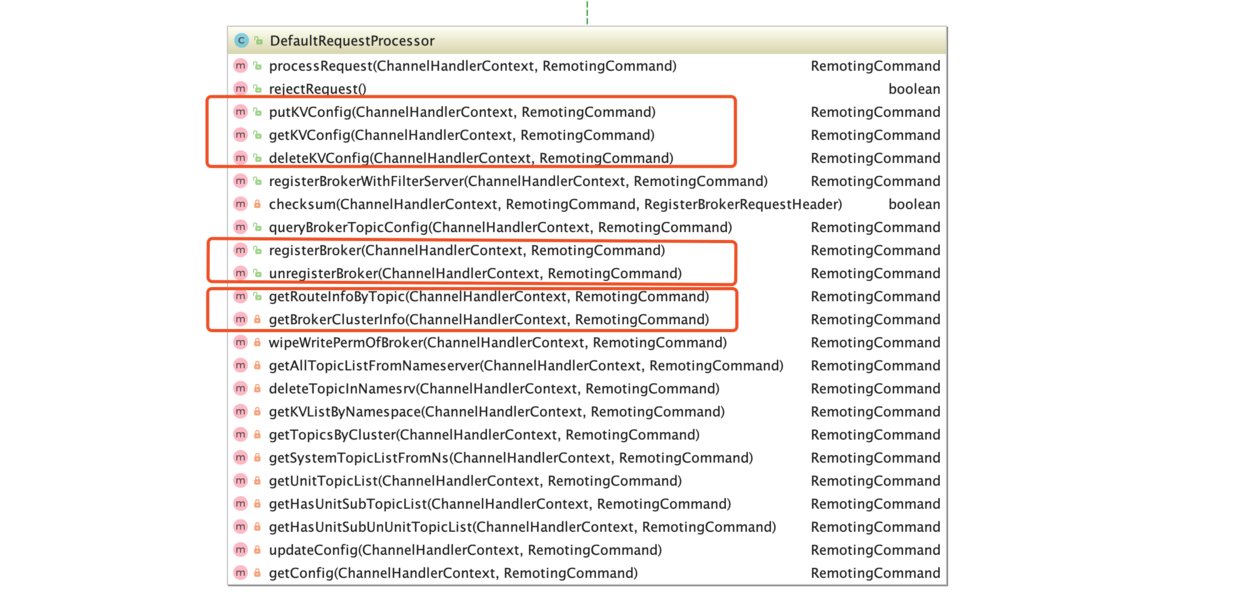Select the getConfig method signature
The image size is (1240, 592).
click(453, 573)
